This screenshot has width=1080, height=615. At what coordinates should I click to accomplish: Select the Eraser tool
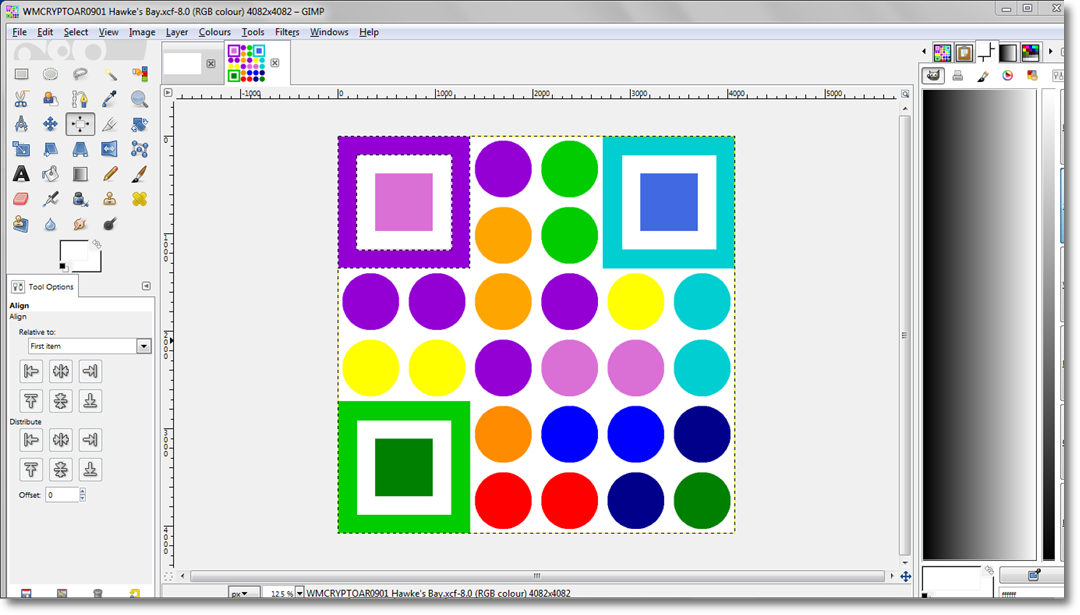(21, 199)
